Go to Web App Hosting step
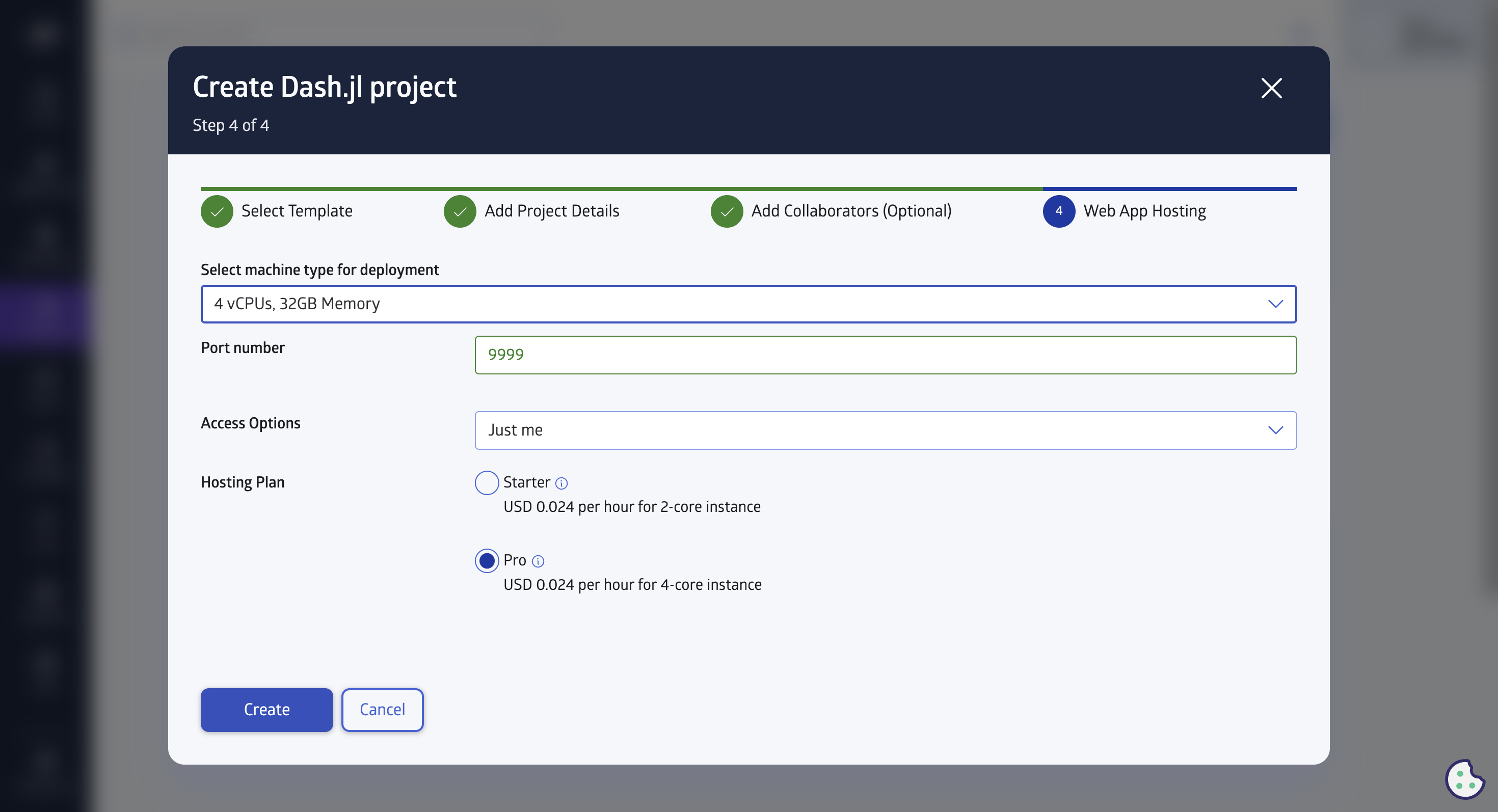Image resolution: width=1498 pixels, height=812 pixels. click(1144, 211)
